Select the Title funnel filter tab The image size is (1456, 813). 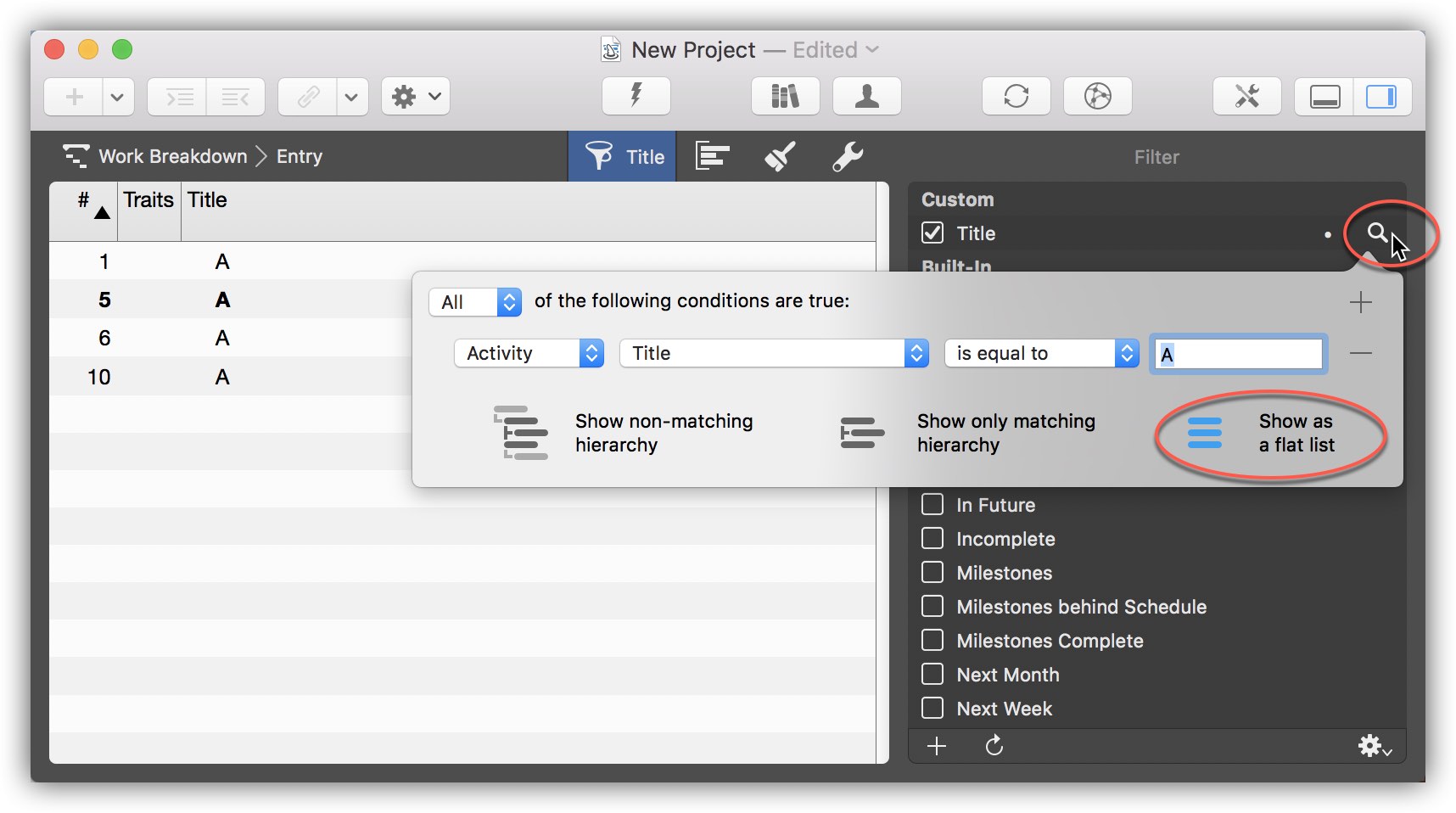[622, 156]
